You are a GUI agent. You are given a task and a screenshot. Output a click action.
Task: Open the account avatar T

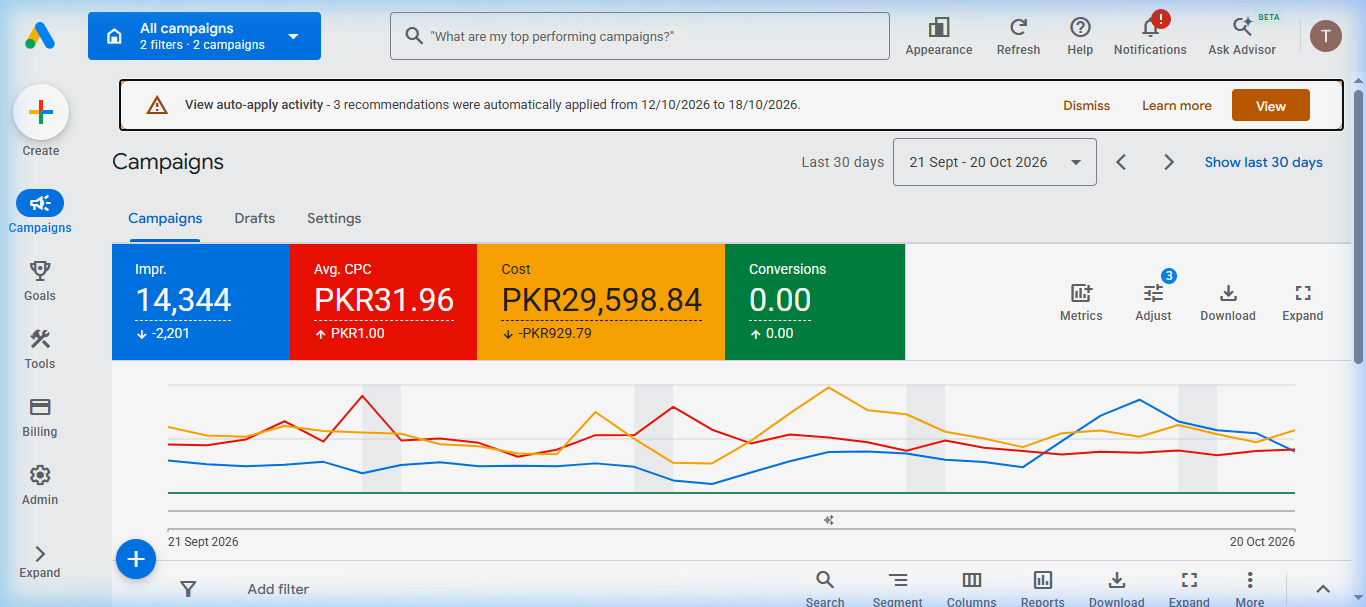pyautogui.click(x=1326, y=36)
